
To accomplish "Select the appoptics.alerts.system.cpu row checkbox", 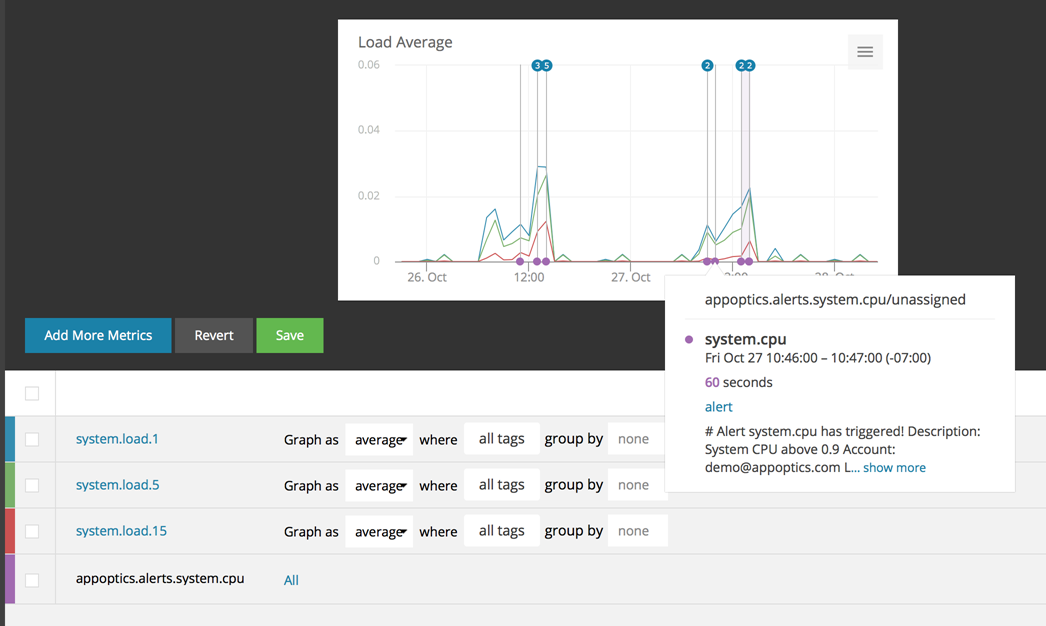I will (x=32, y=580).
